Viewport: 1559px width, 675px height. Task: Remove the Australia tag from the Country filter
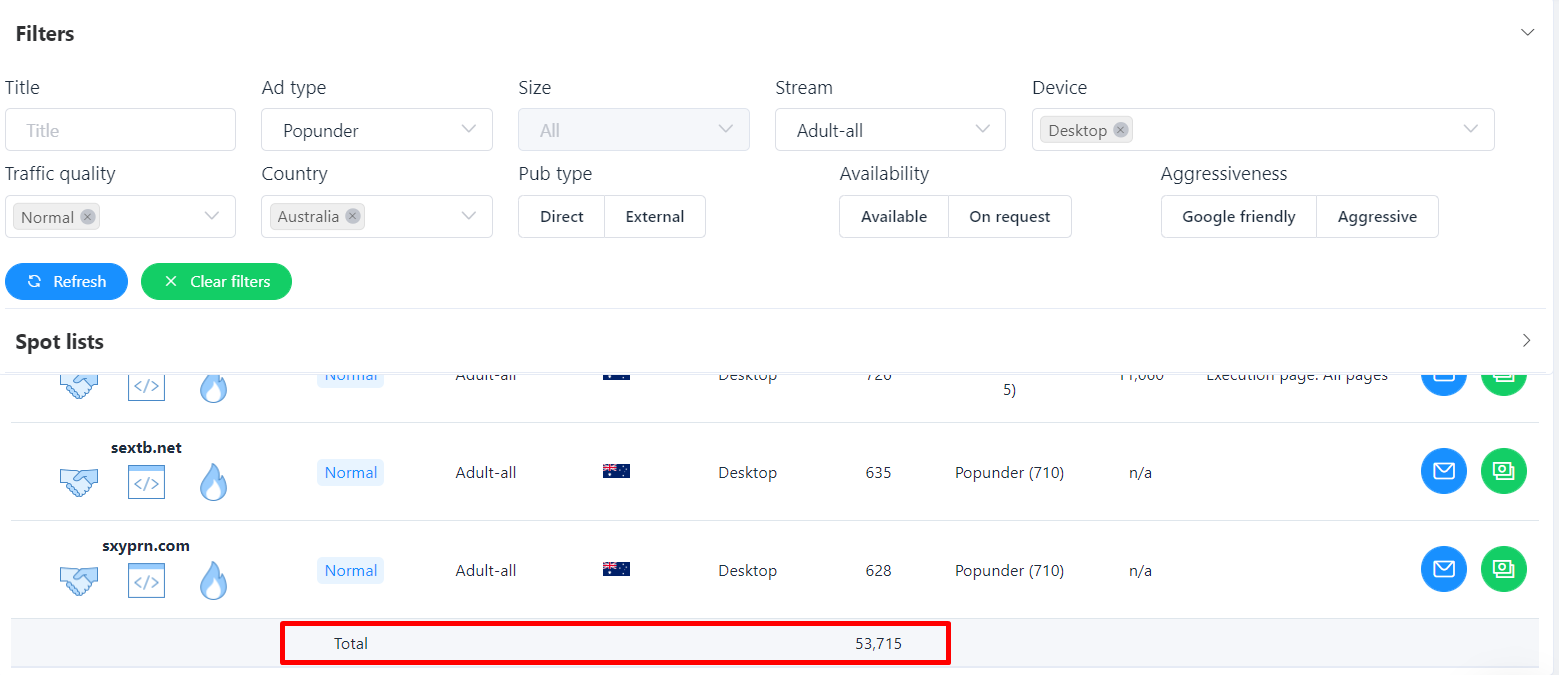point(352,216)
